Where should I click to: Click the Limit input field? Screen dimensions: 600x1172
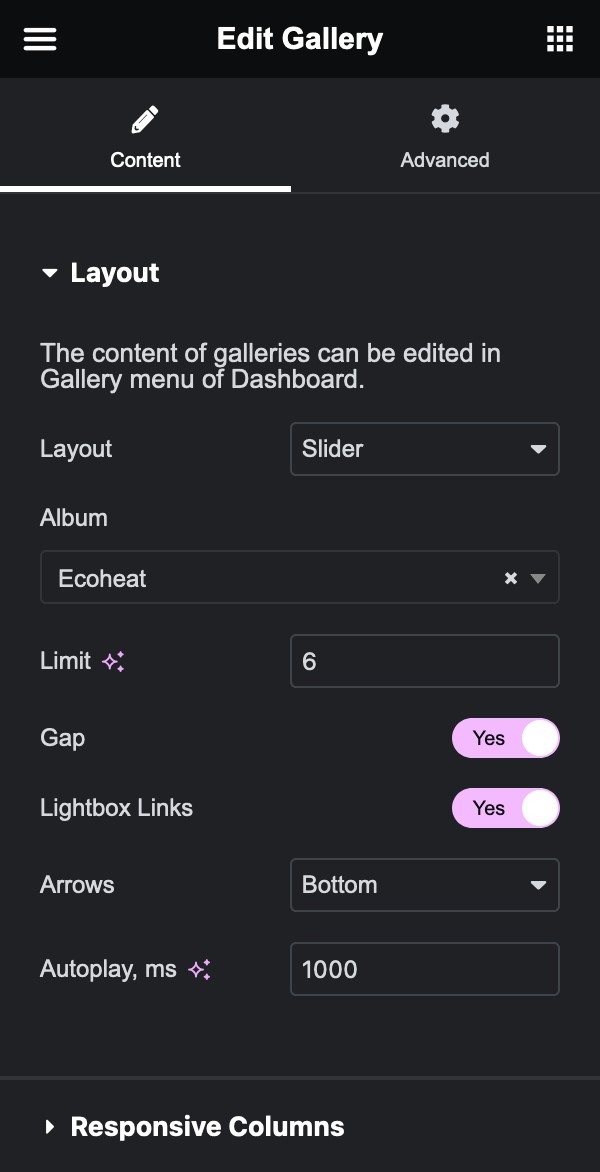(x=424, y=661)
